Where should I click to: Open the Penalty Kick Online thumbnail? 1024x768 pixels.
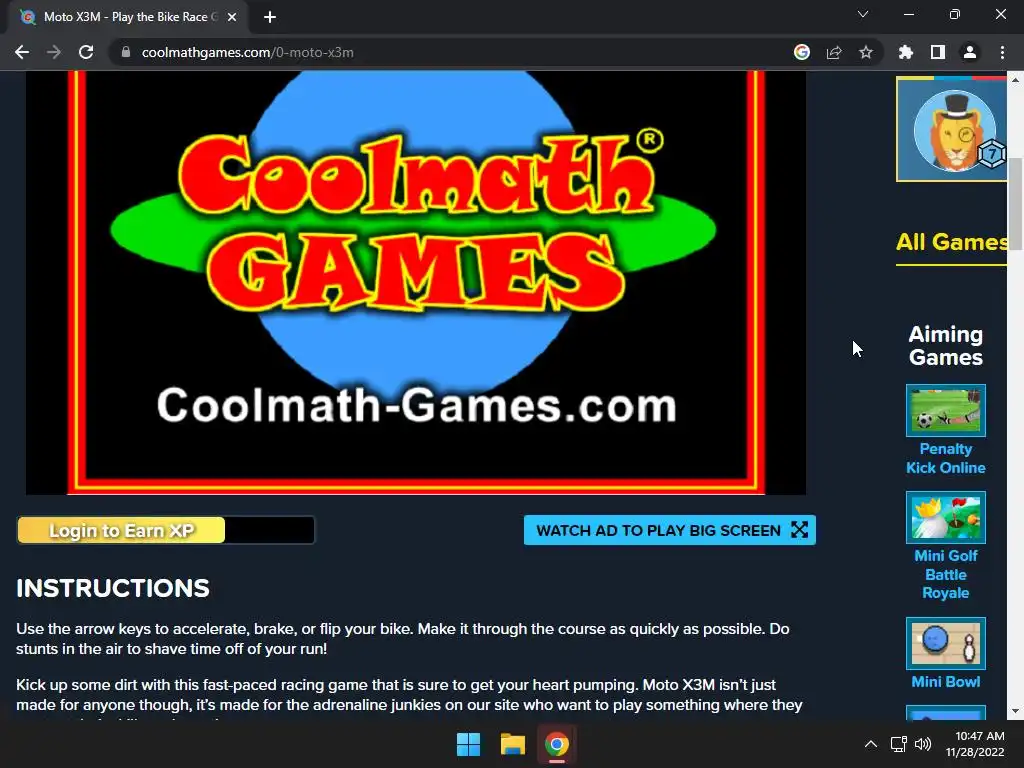[946, 410]
